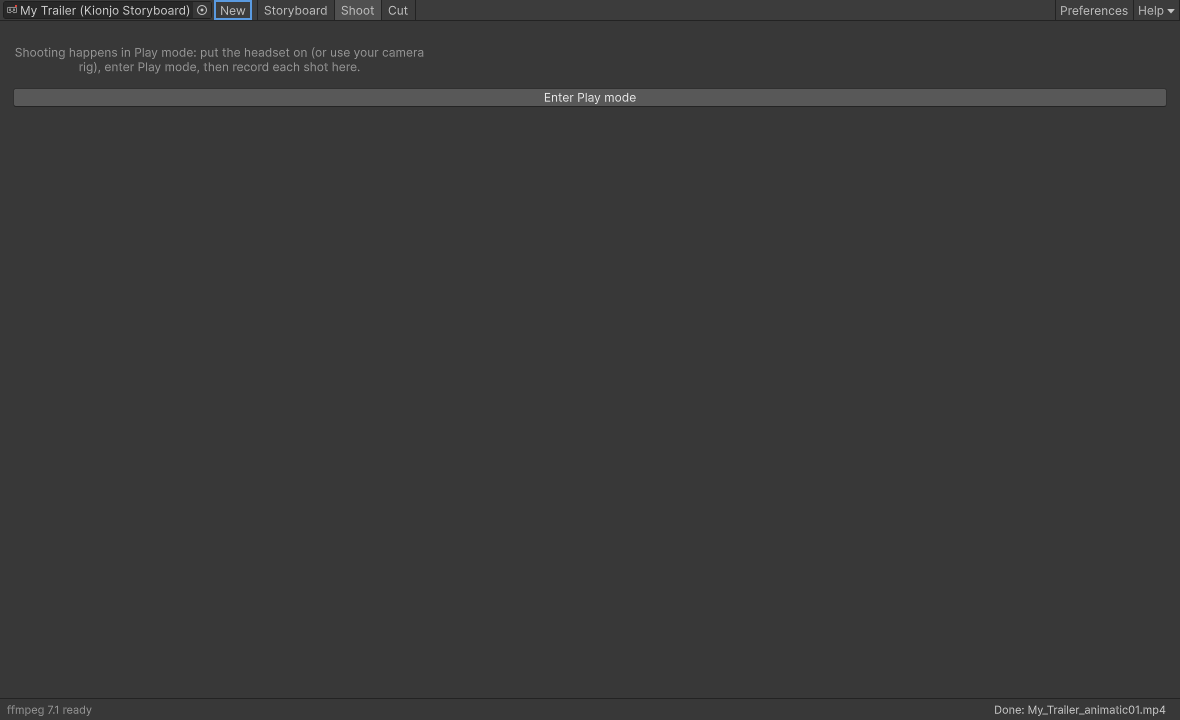The height and width of the screenshot is (720, 1180).
Task: Expand the Help dropdown menu
Action: [1156, 11]
